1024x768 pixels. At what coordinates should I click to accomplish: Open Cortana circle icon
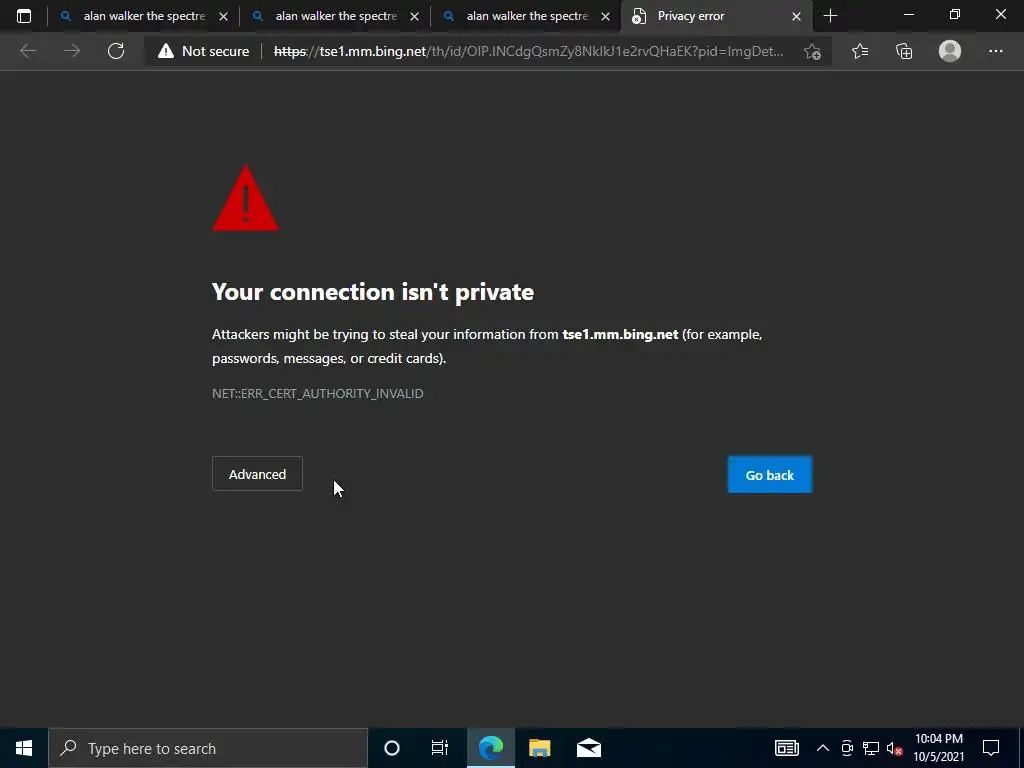coord(392,748)
